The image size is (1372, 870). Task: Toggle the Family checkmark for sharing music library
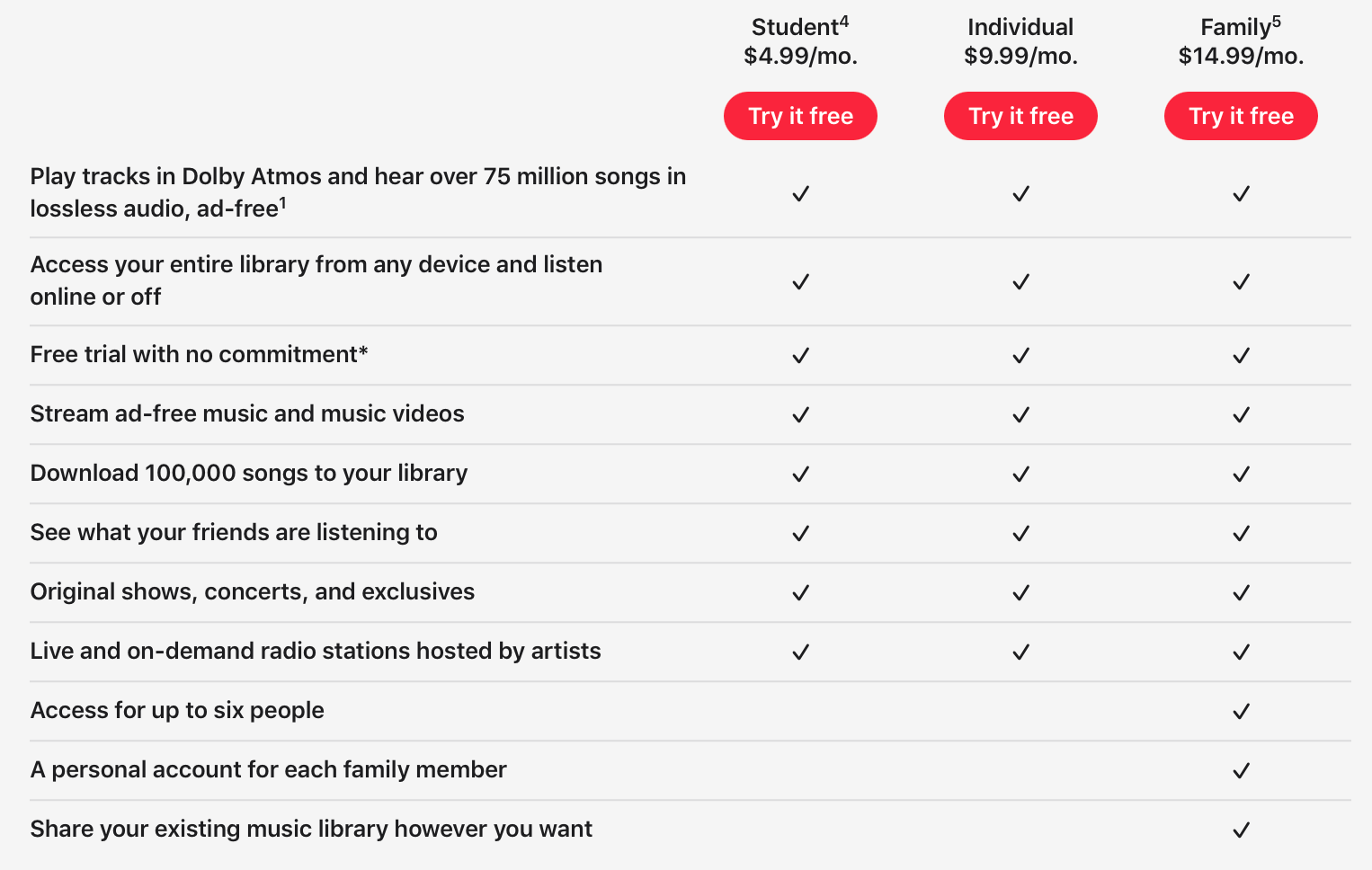(x=1241, y=830)
